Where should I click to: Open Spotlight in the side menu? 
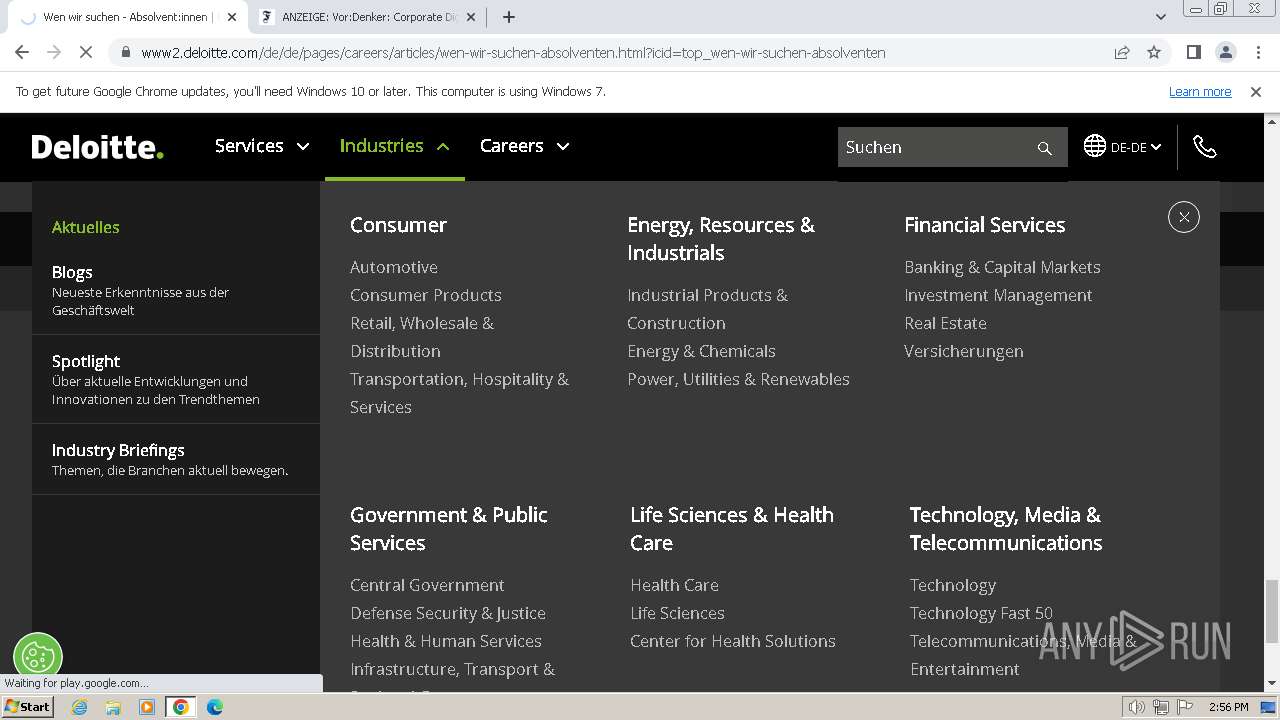[x=86, y=361]
